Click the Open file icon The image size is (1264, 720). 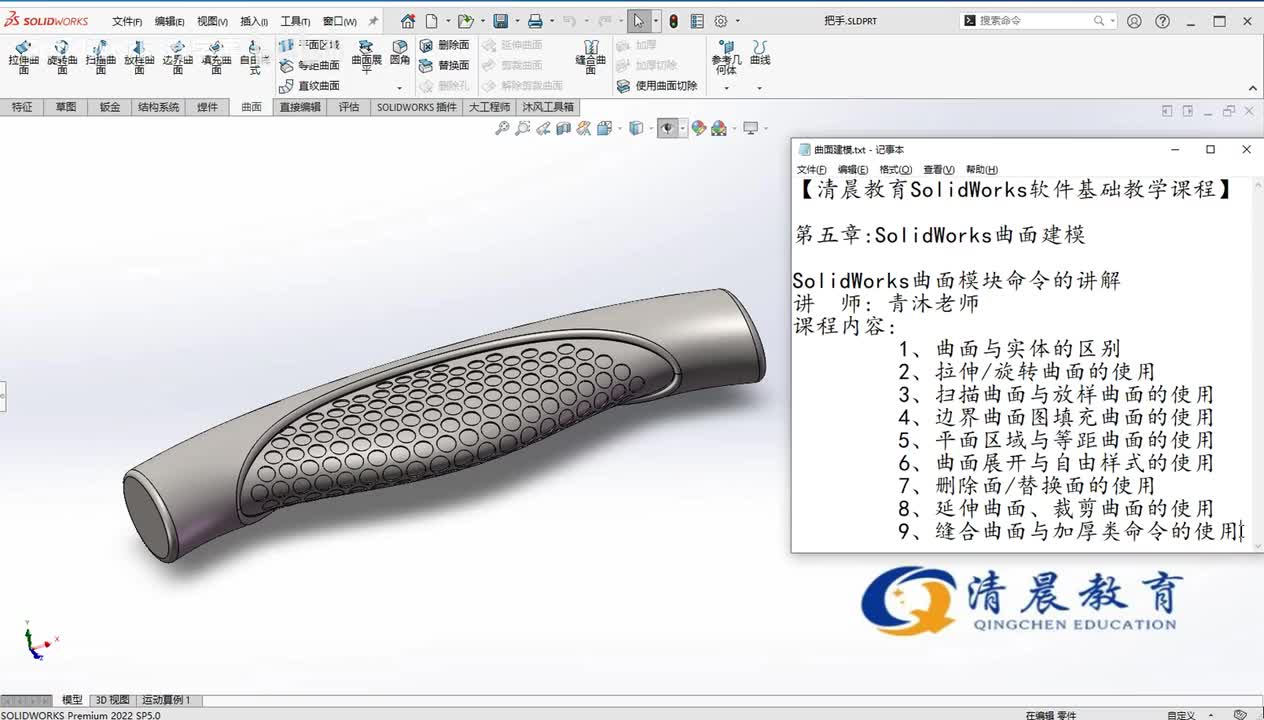pos(465,21)
